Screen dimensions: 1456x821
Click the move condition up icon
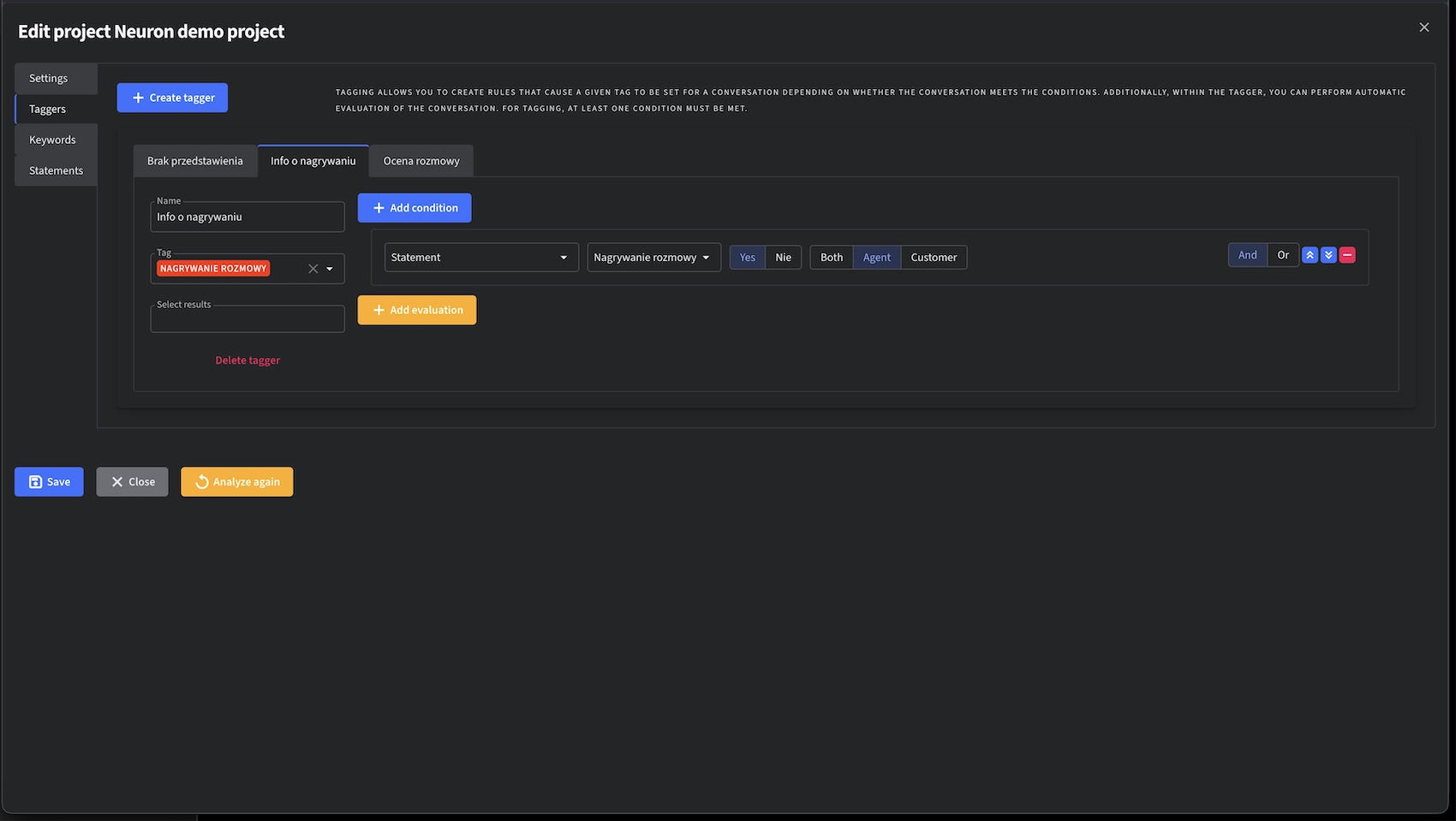pos(1310,255)
